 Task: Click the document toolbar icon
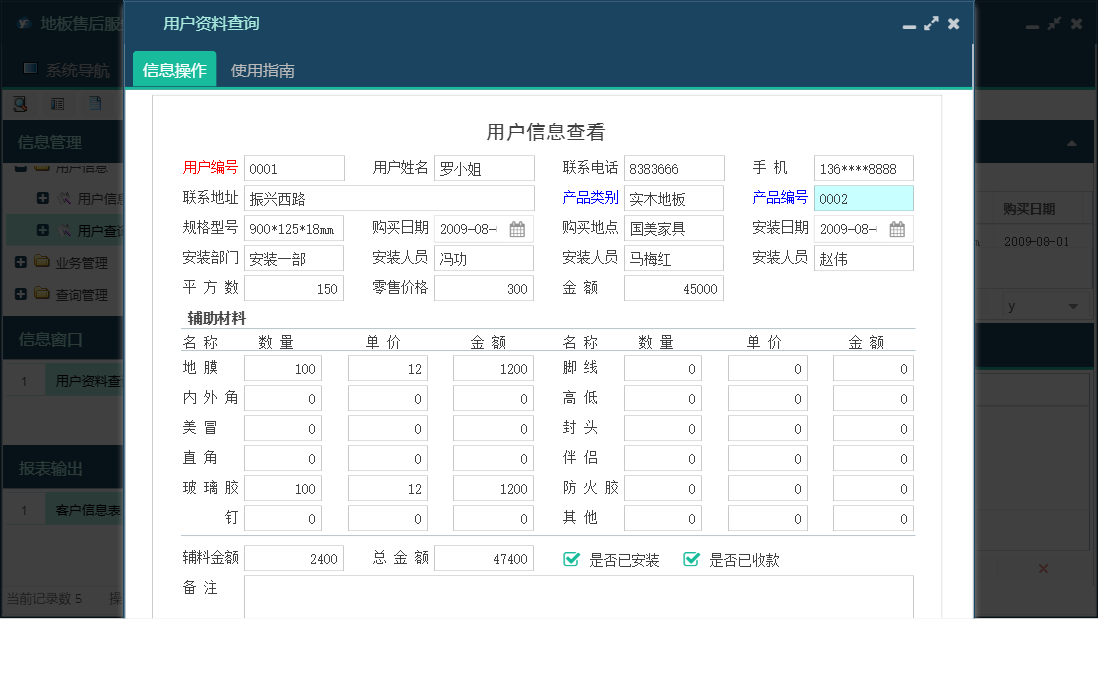tap(95, 103)
